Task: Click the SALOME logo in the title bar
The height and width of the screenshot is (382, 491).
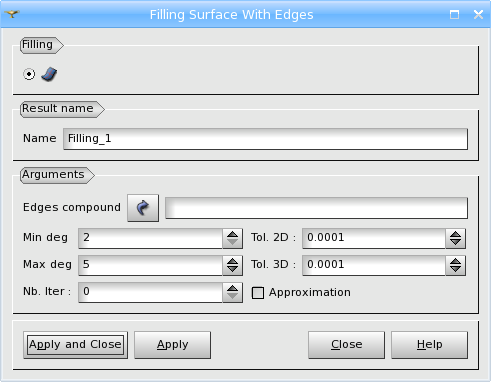Action: coord(12,14)
